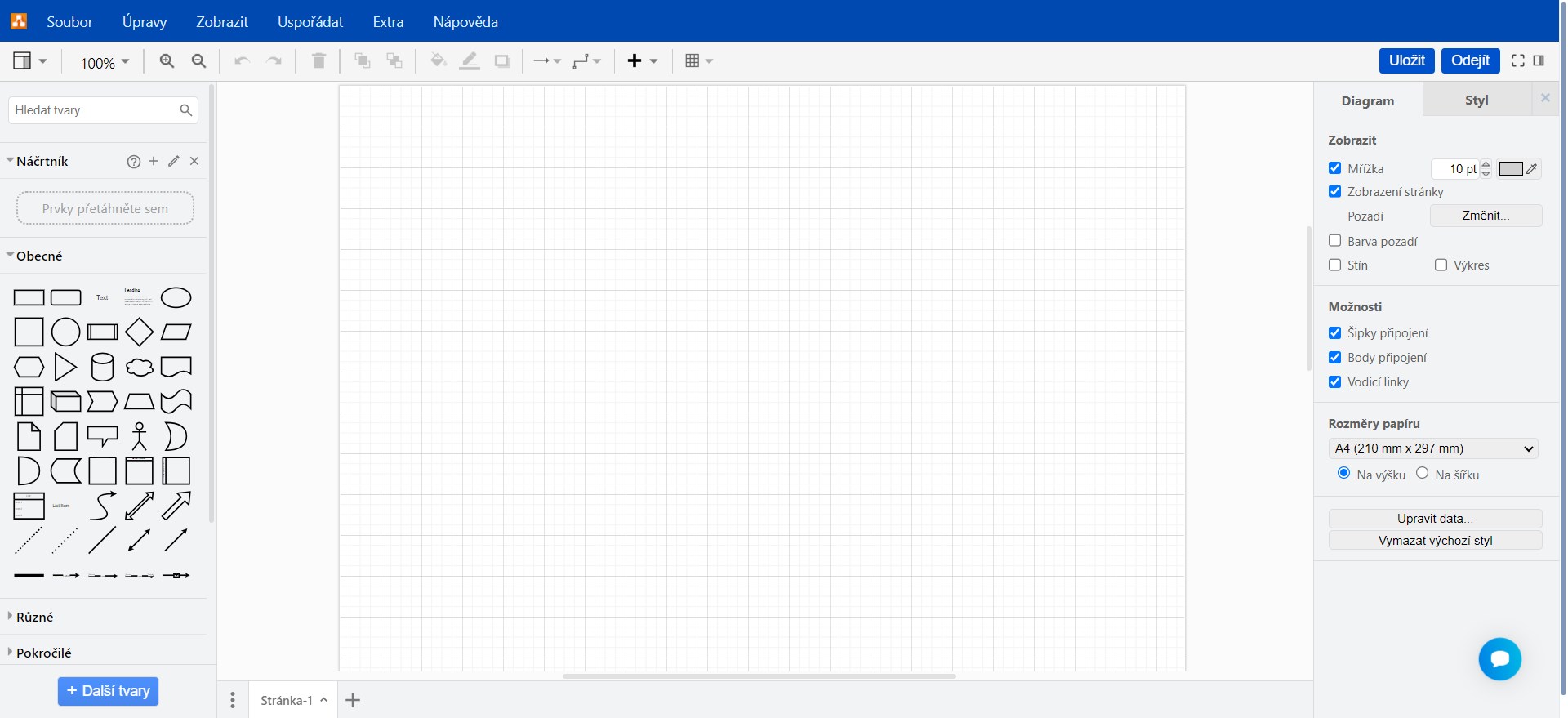
Task: Open the A4 paper size dropdown
Action: point(1433,448)
